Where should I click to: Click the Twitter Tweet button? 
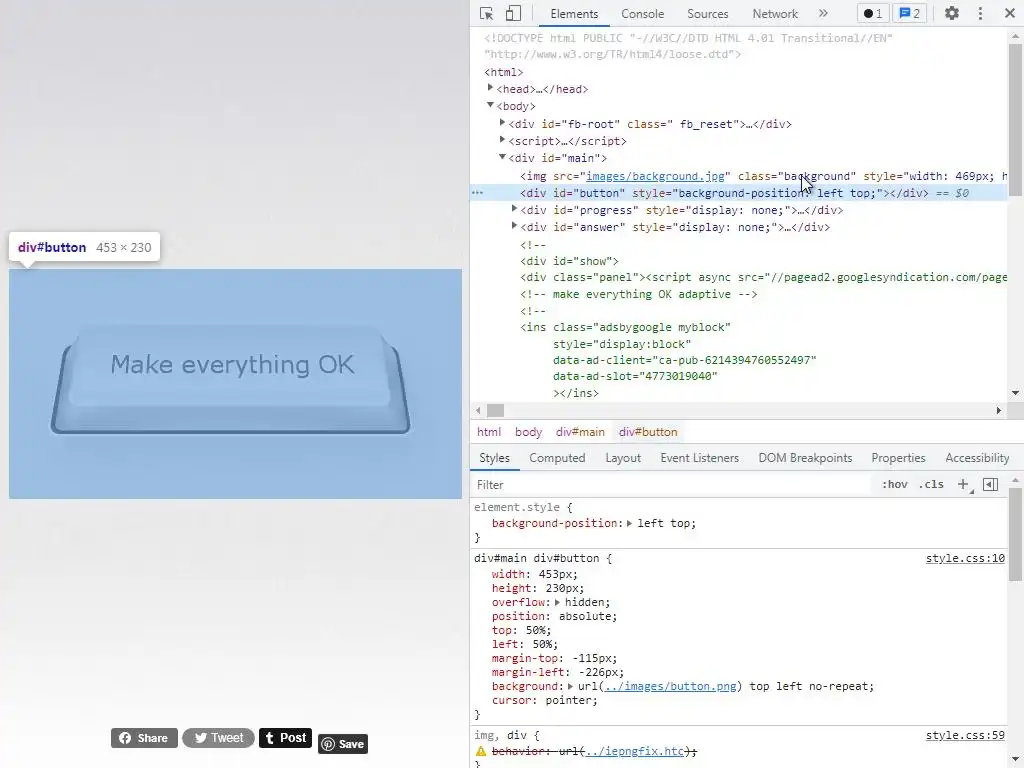tap(218, 738)
